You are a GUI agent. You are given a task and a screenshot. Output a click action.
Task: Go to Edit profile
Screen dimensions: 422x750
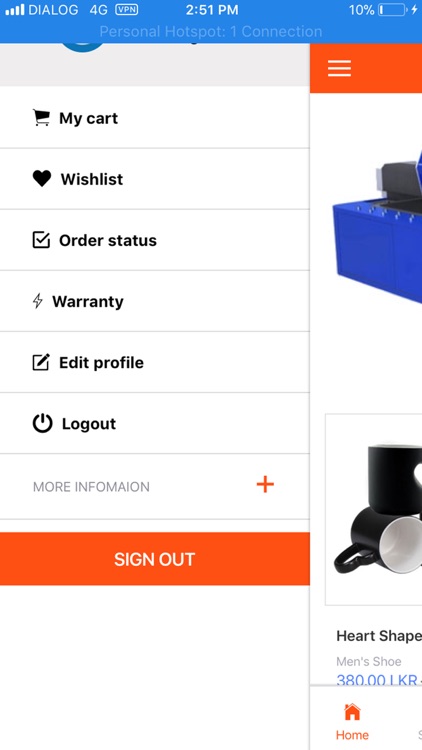tap(155, 362)
